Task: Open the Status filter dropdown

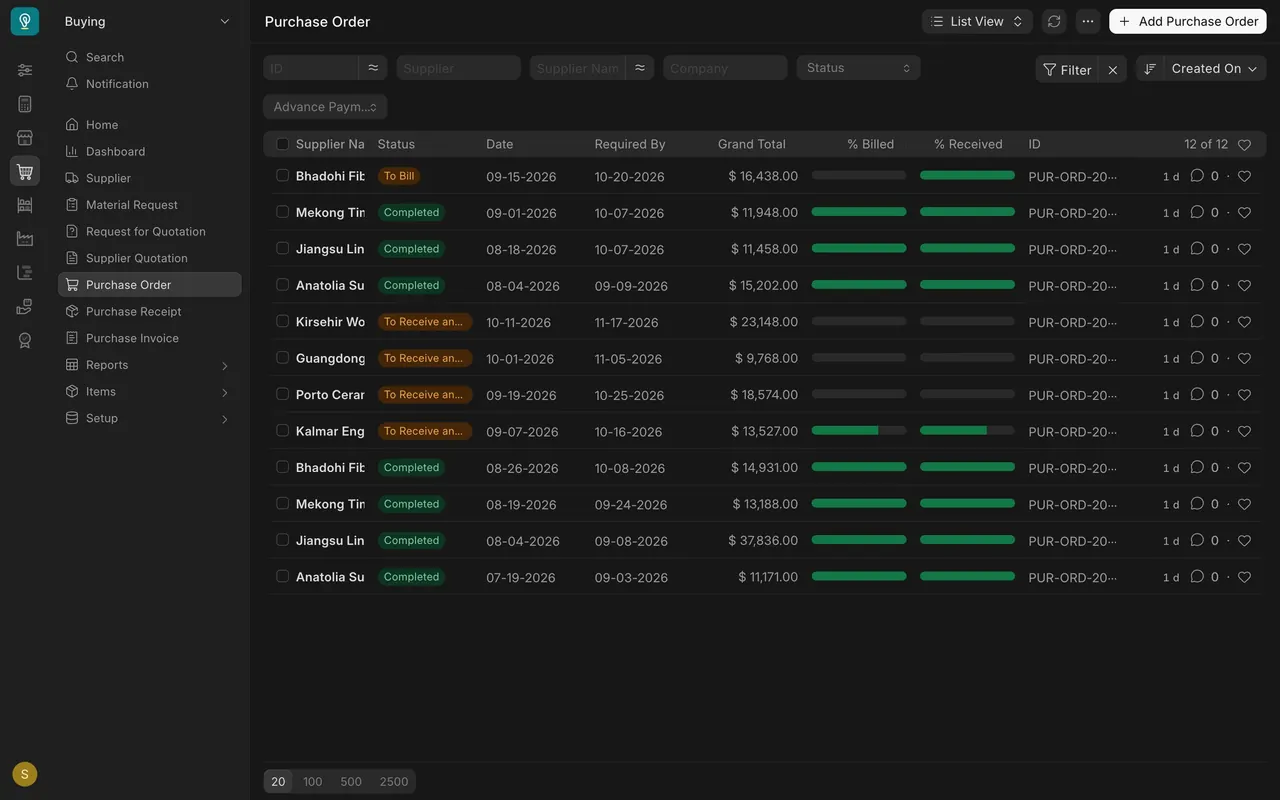Action: [x=858, y=68]
